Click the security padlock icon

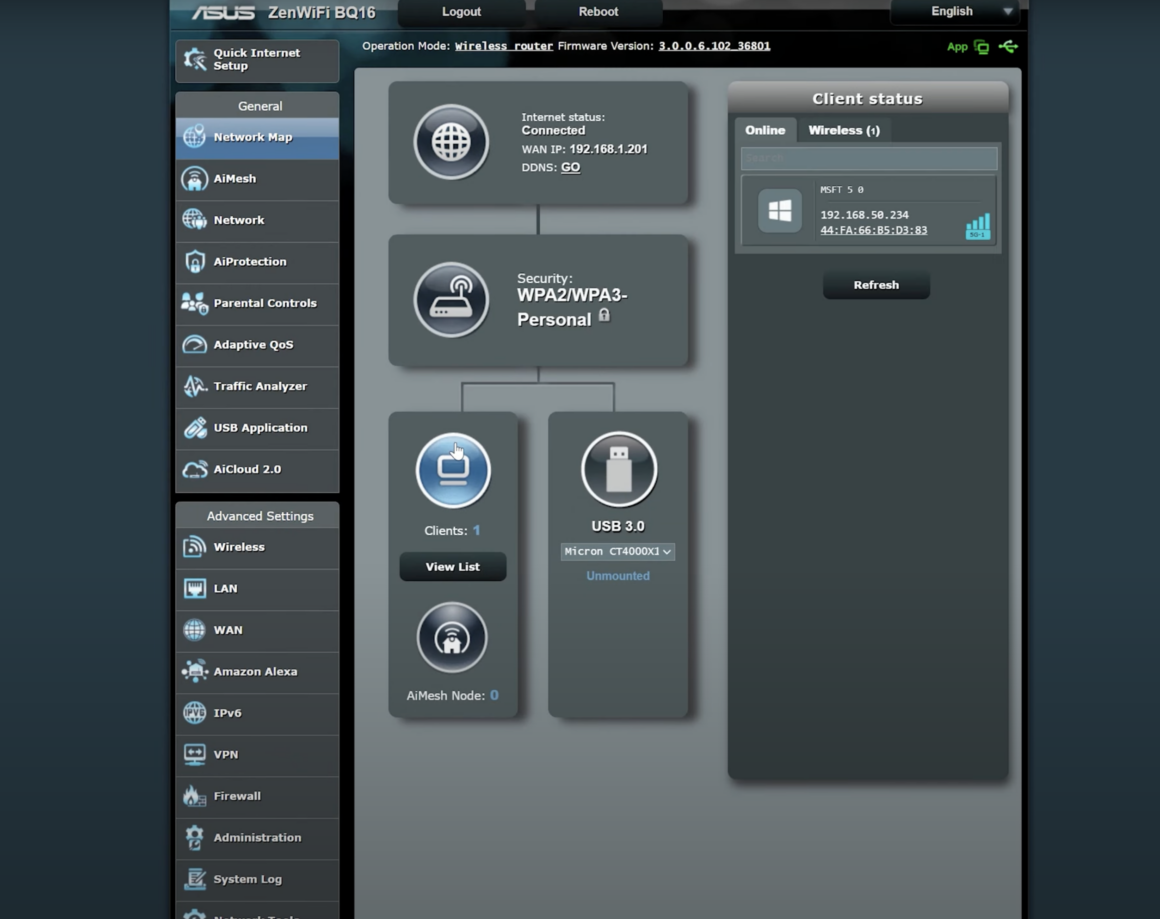pos(604,315)
